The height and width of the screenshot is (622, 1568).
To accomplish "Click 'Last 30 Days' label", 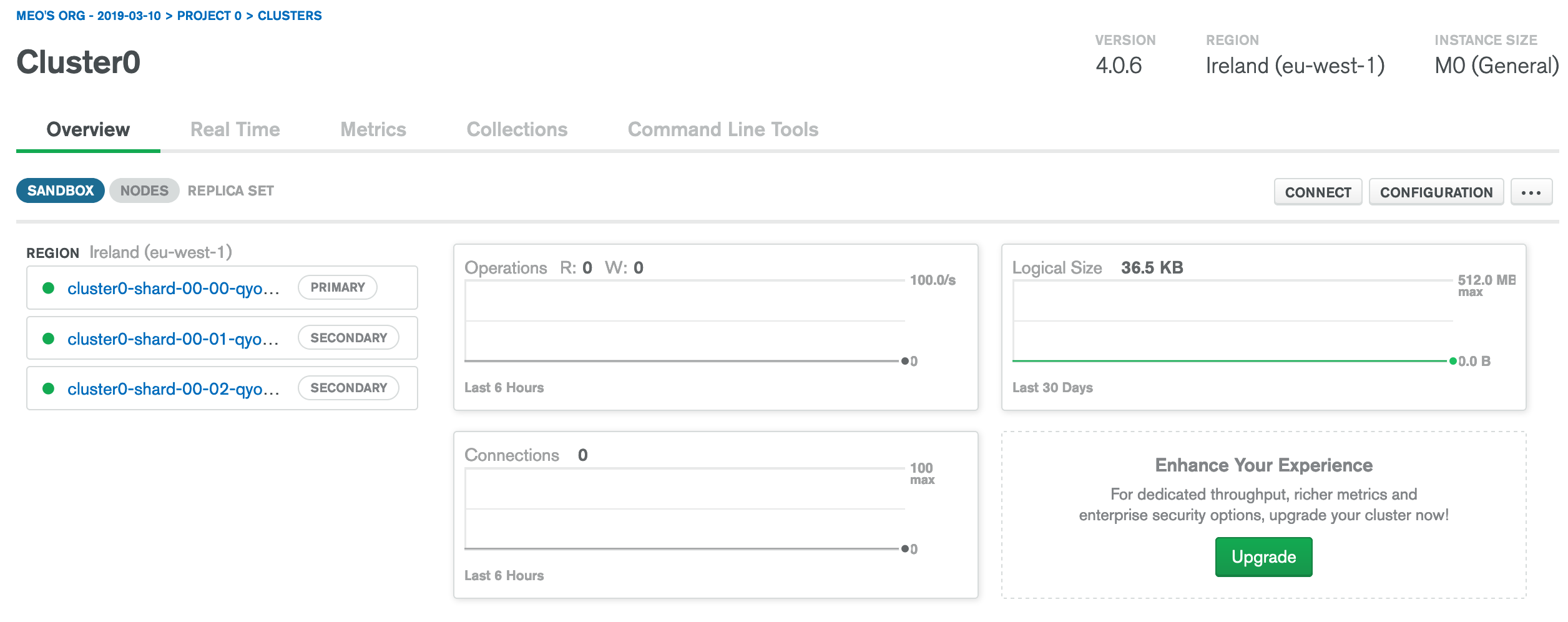I will [x=1052, y=388].
